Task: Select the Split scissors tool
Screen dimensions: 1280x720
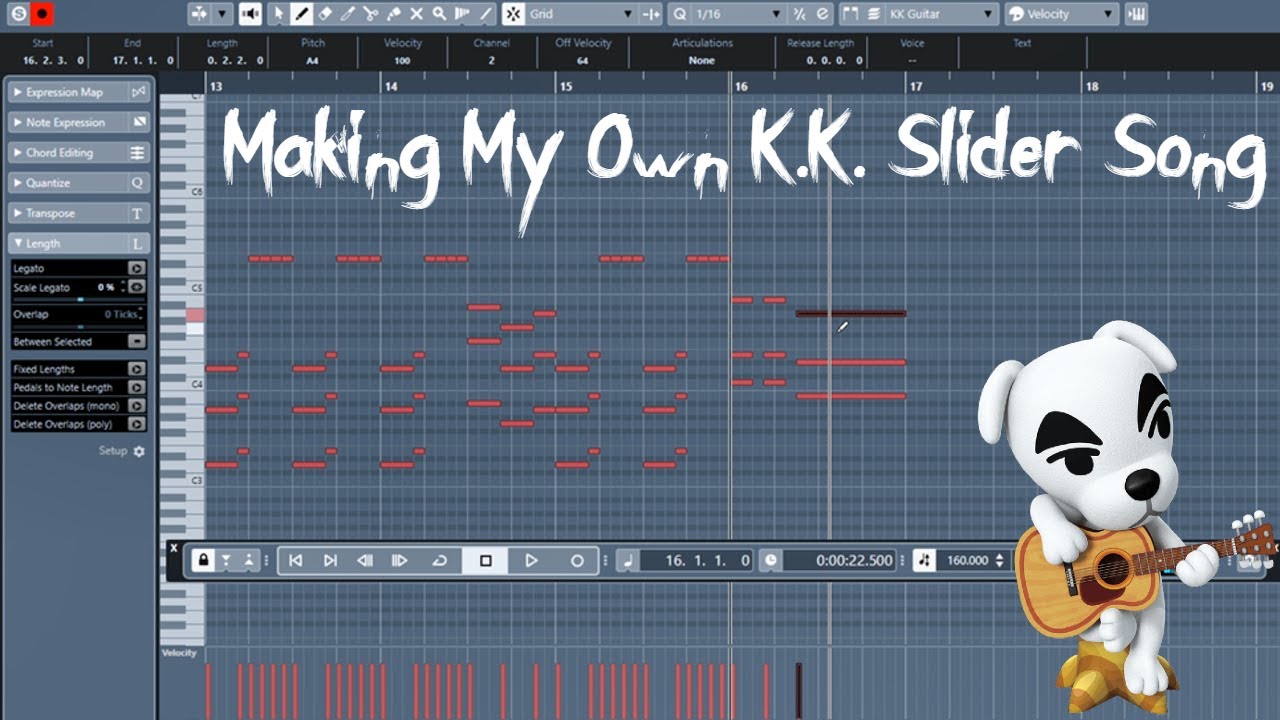Action: pos(371,14)
